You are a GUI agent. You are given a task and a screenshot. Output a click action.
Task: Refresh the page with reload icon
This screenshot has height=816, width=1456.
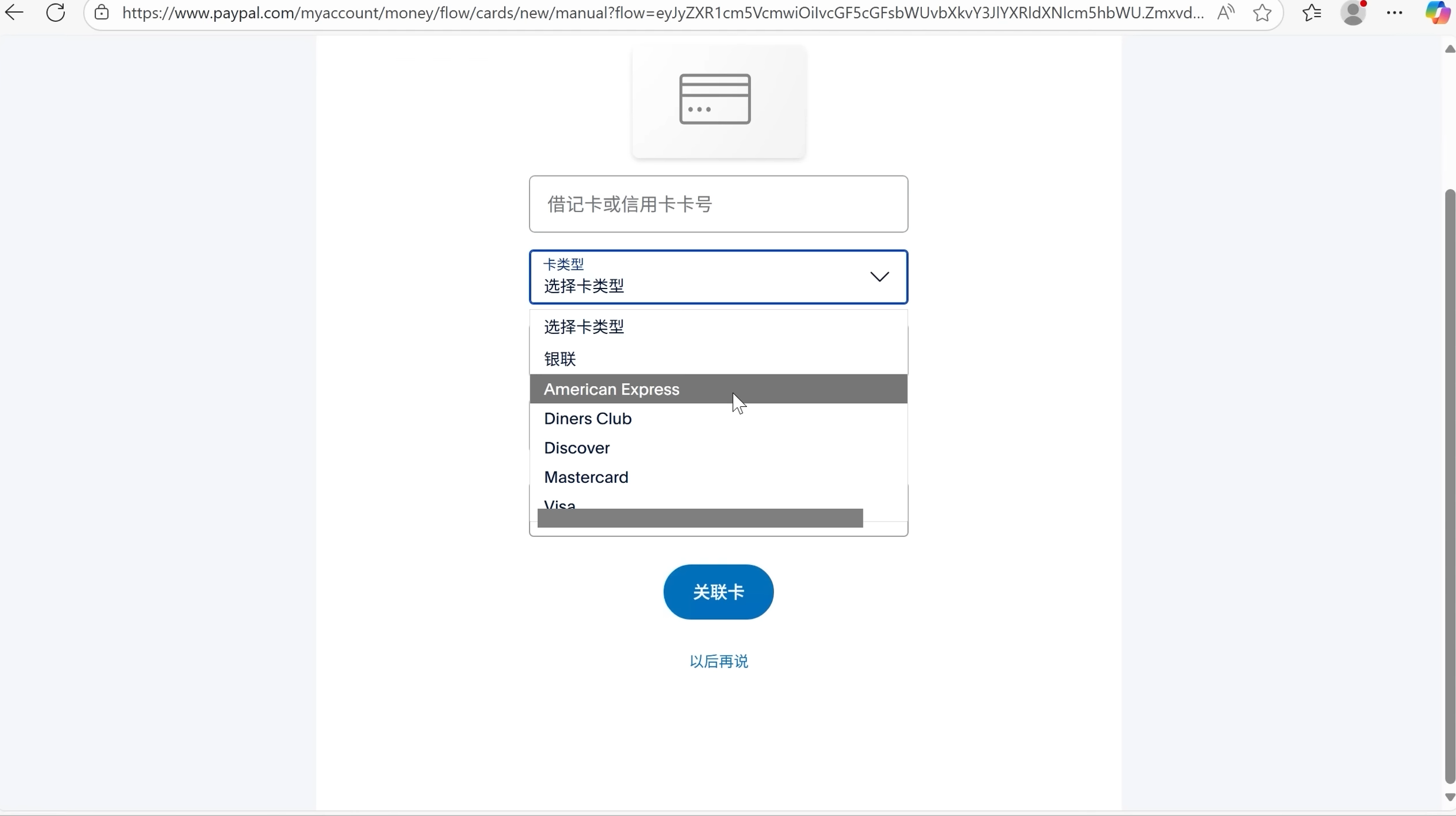pos(55,12)
